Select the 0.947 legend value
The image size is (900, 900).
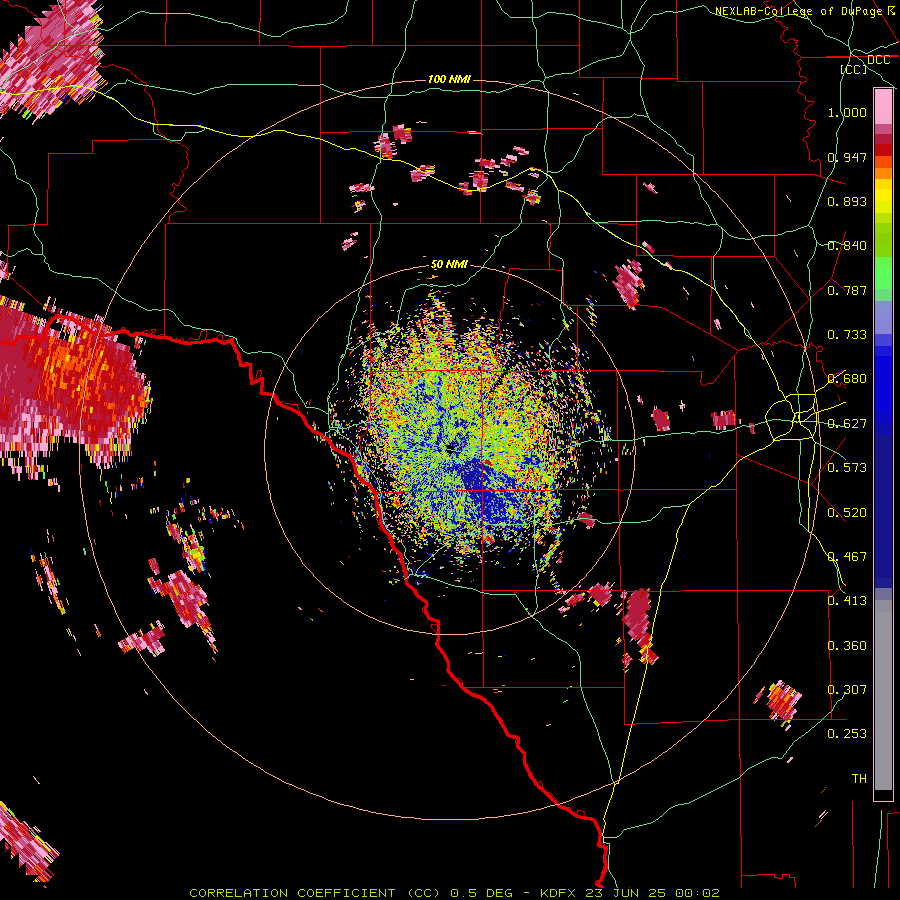pyautogui.click(x=847, y=157)
